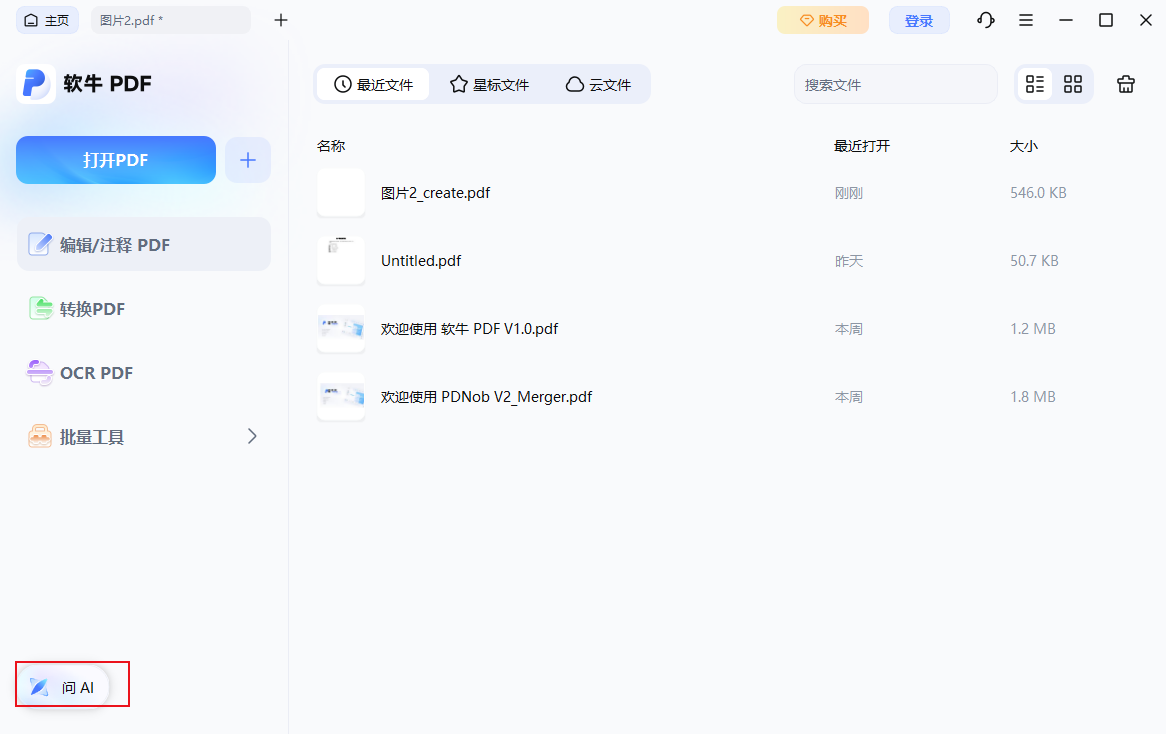Click the OCR PDF purple icon
The height and width of the screenshot is (734, 1166).
click(40, 372)
